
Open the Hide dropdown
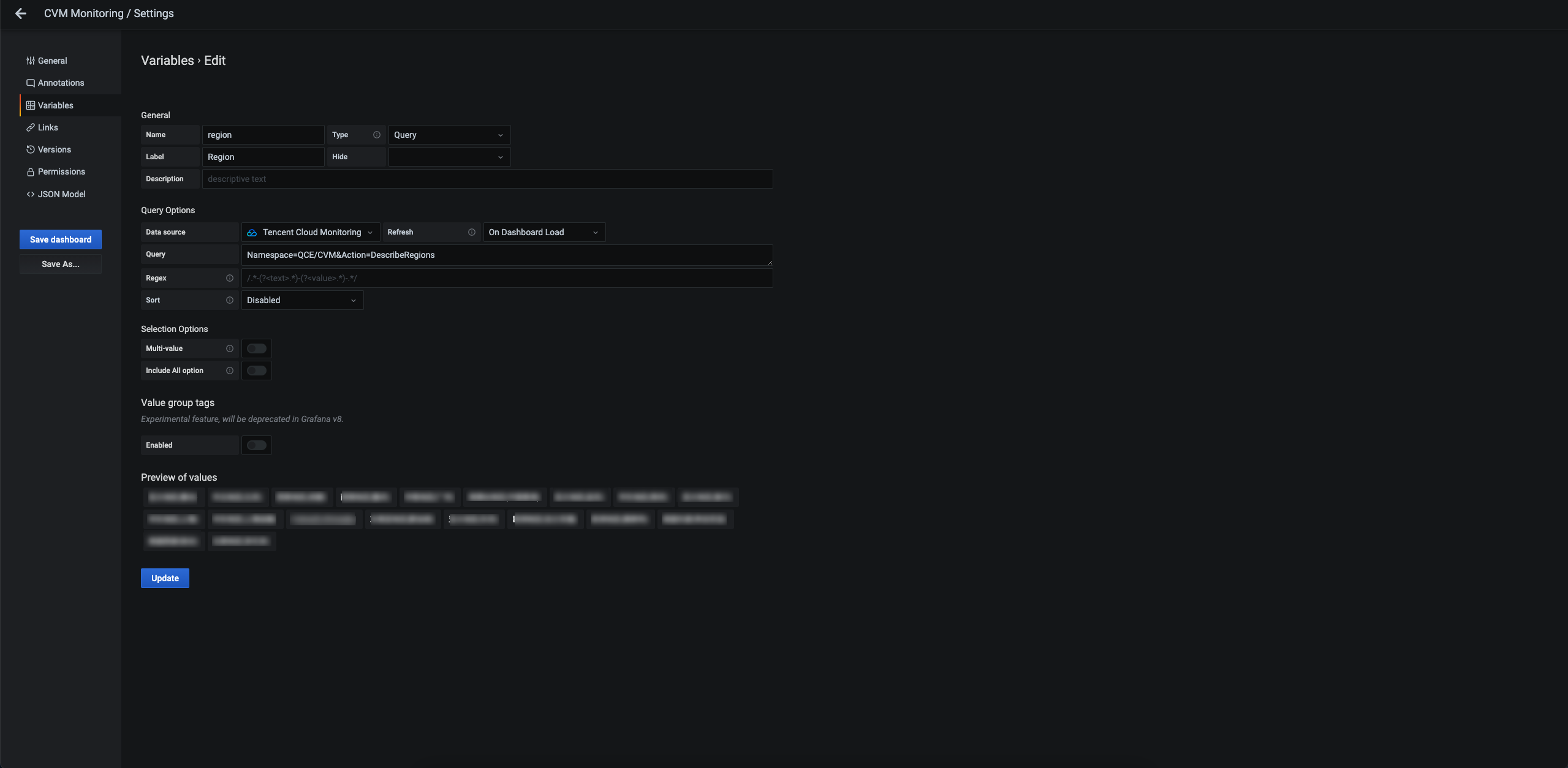coord(449,157)
